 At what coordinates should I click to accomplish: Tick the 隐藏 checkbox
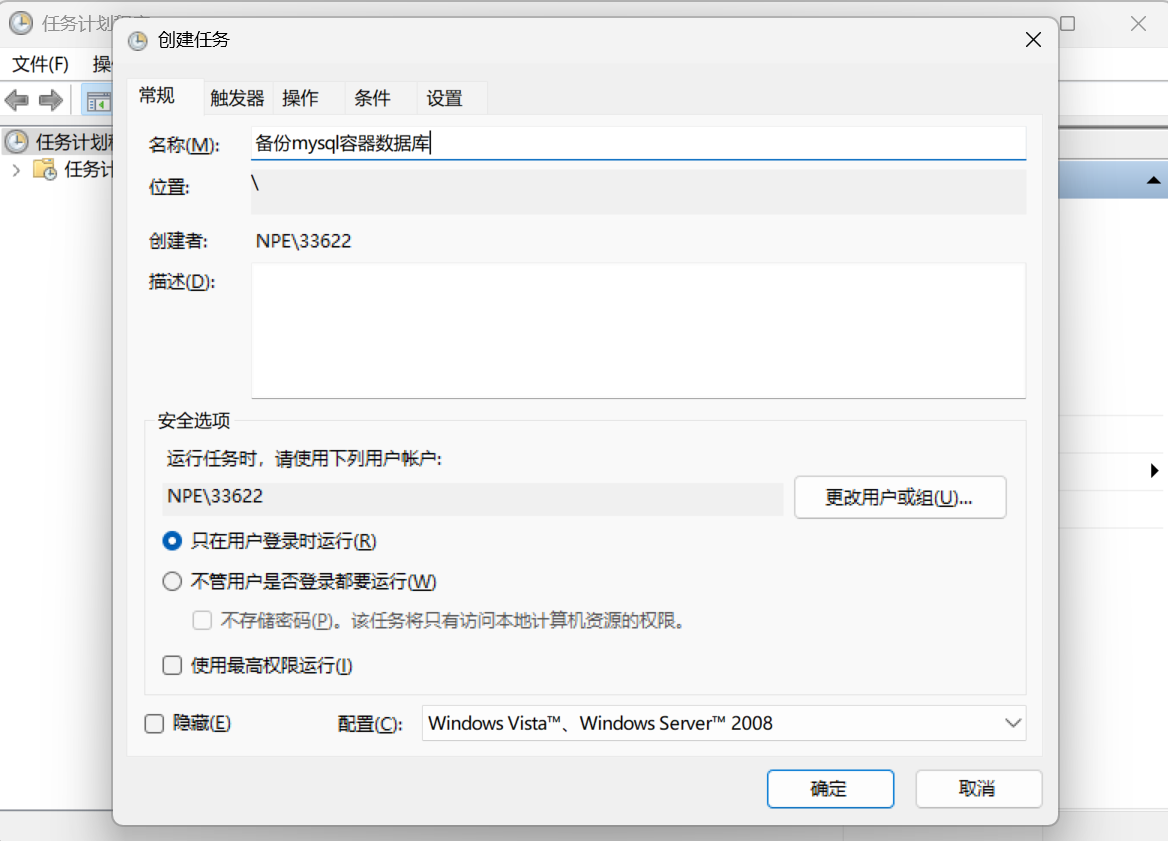click(154, 723)
